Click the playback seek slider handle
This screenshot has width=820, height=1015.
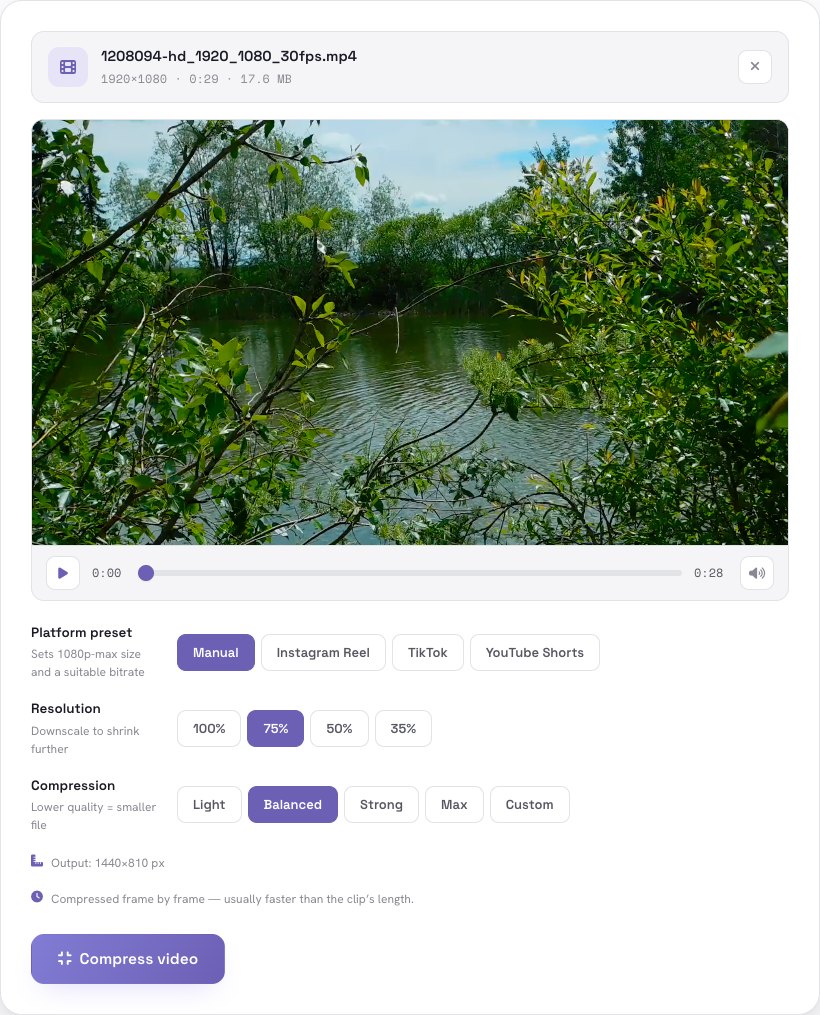tap(146, 573)
